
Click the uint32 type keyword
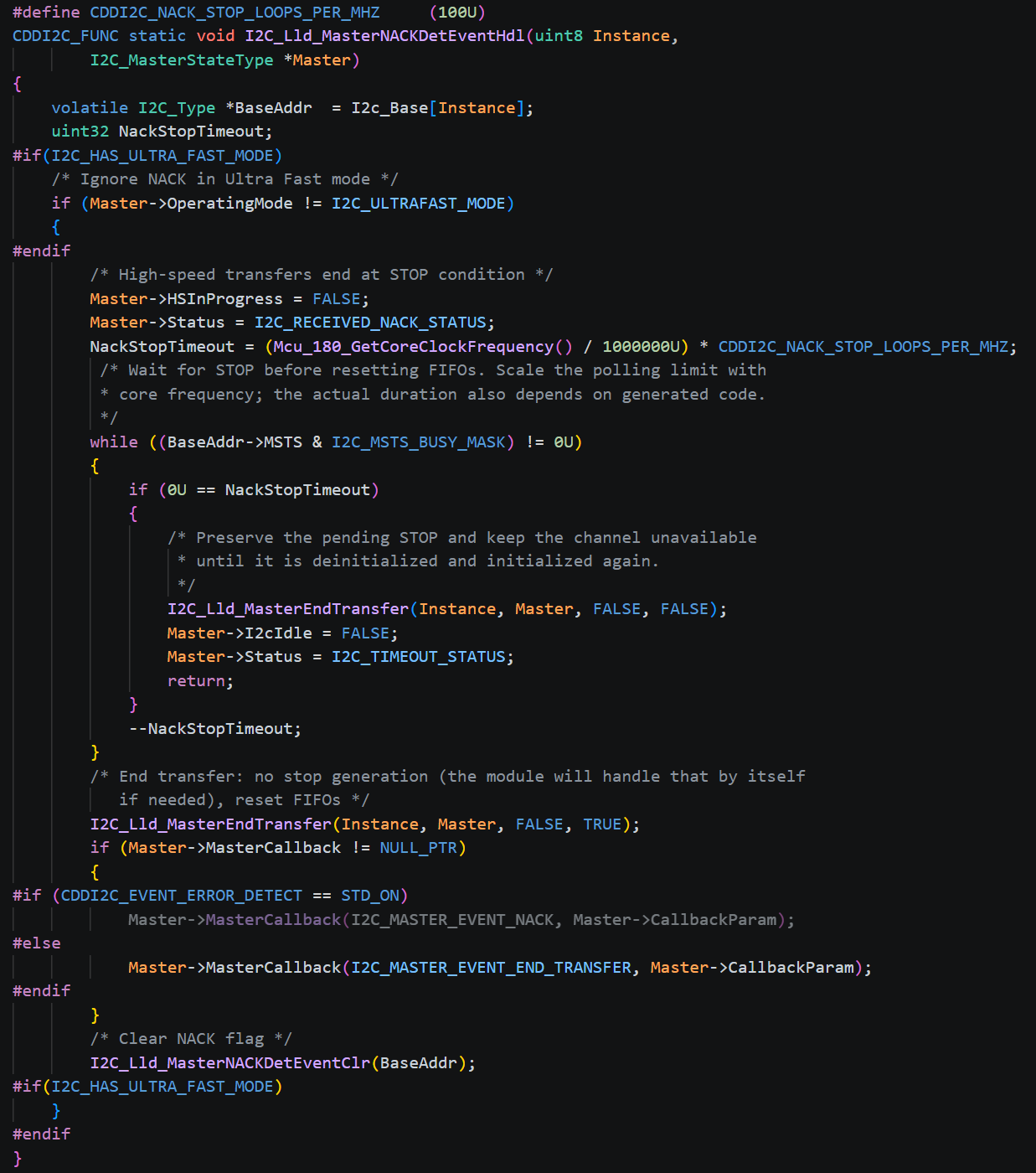tap(80, 132)
